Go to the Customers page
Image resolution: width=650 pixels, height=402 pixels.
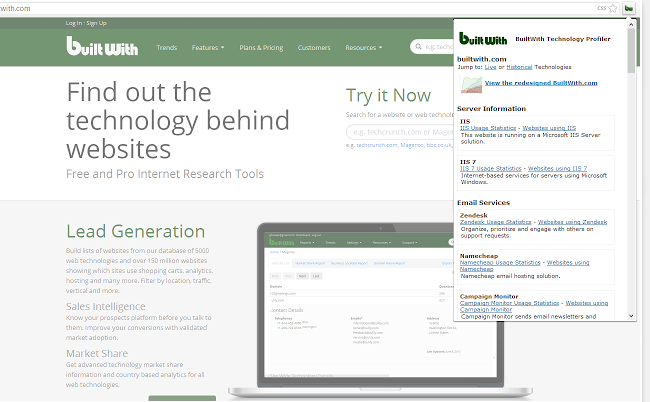(x=314, y=47)
